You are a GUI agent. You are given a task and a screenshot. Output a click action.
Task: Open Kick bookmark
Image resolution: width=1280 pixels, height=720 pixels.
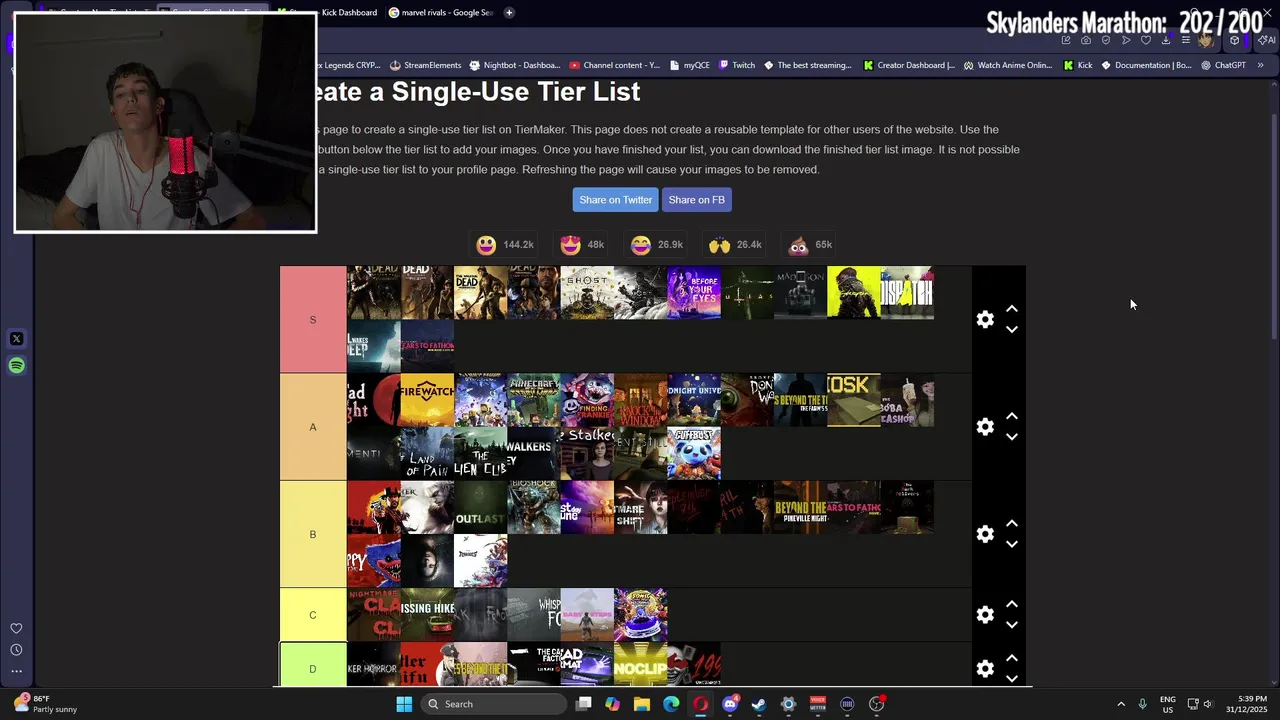tap(1078, 65)
